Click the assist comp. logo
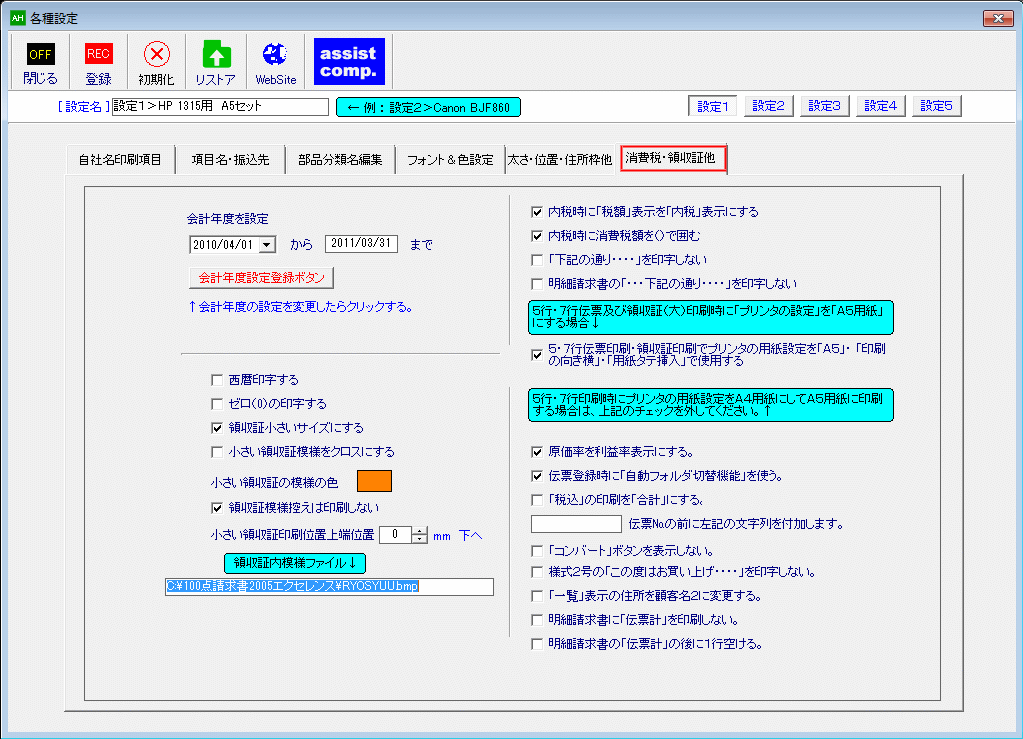1023x739 pixels. pyautogui.click(x=348, y=62)
